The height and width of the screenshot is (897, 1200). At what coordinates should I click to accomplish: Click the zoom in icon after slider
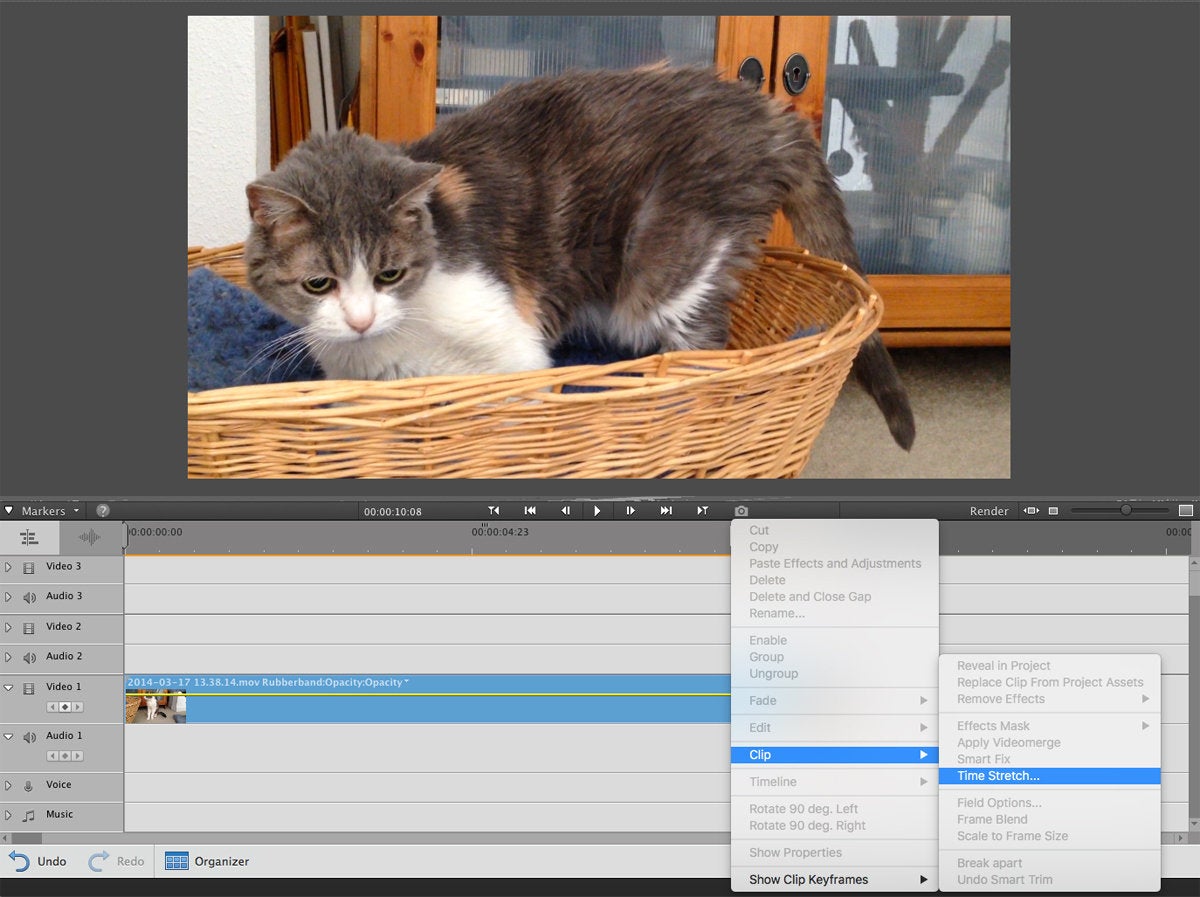point(1185,511)
